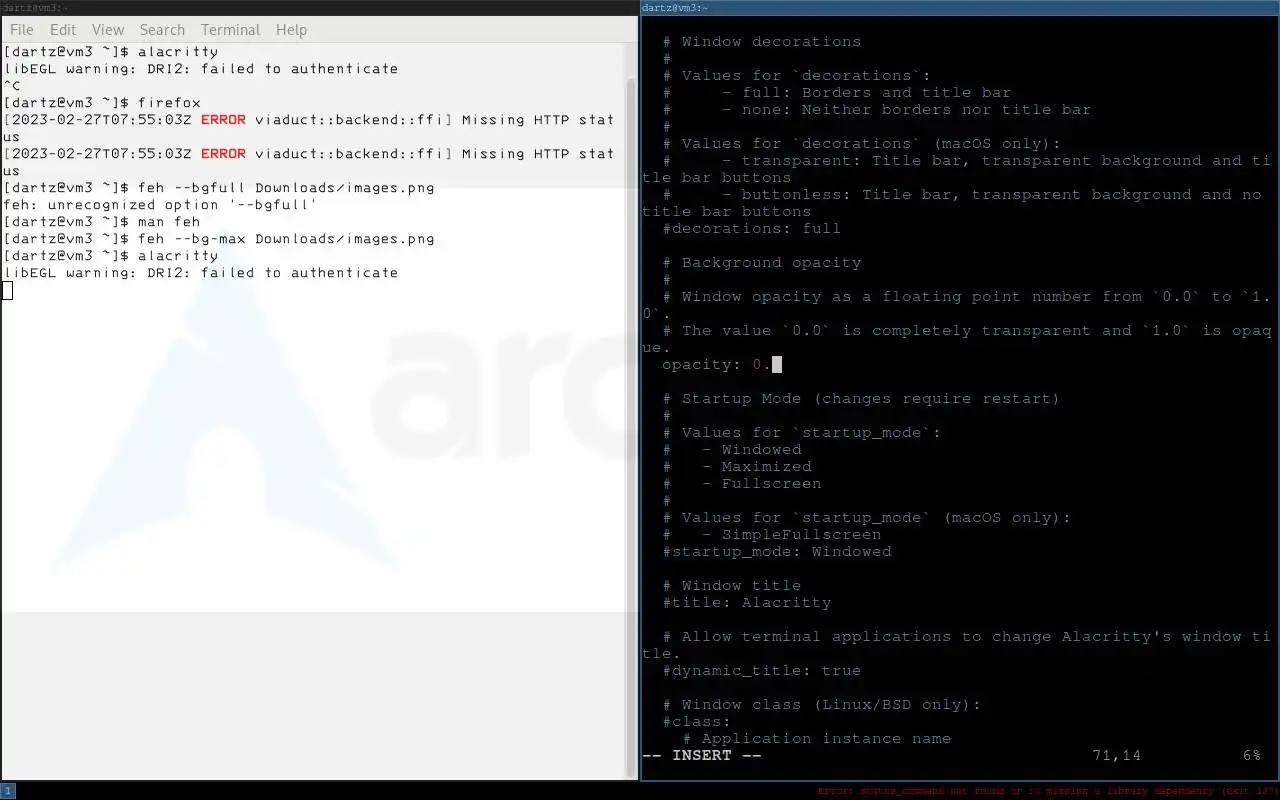Click the '- full: Borders and title bar' line
This screenshot has width=1280, height=800.
836,93
